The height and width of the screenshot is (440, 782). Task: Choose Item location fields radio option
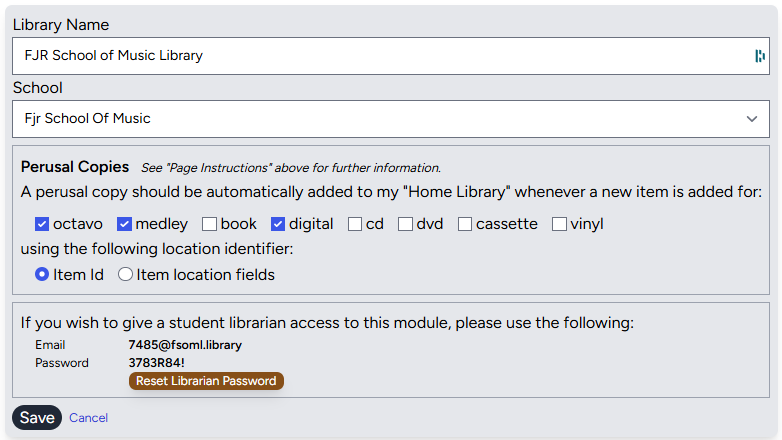coord(125,274)
